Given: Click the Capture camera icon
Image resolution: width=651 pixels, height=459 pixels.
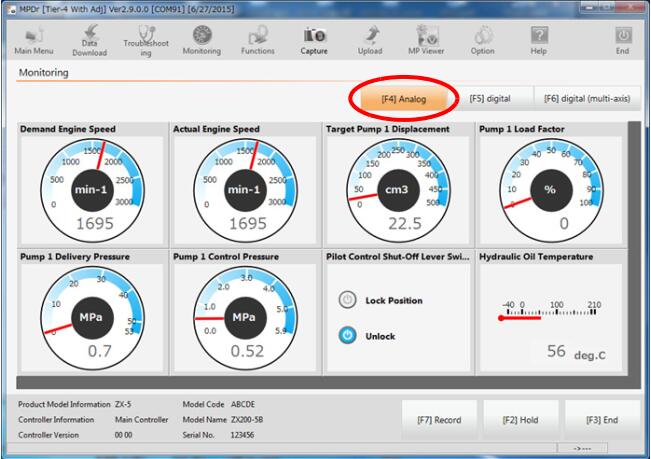Looking at the screenshot, I should click(314, 40).
